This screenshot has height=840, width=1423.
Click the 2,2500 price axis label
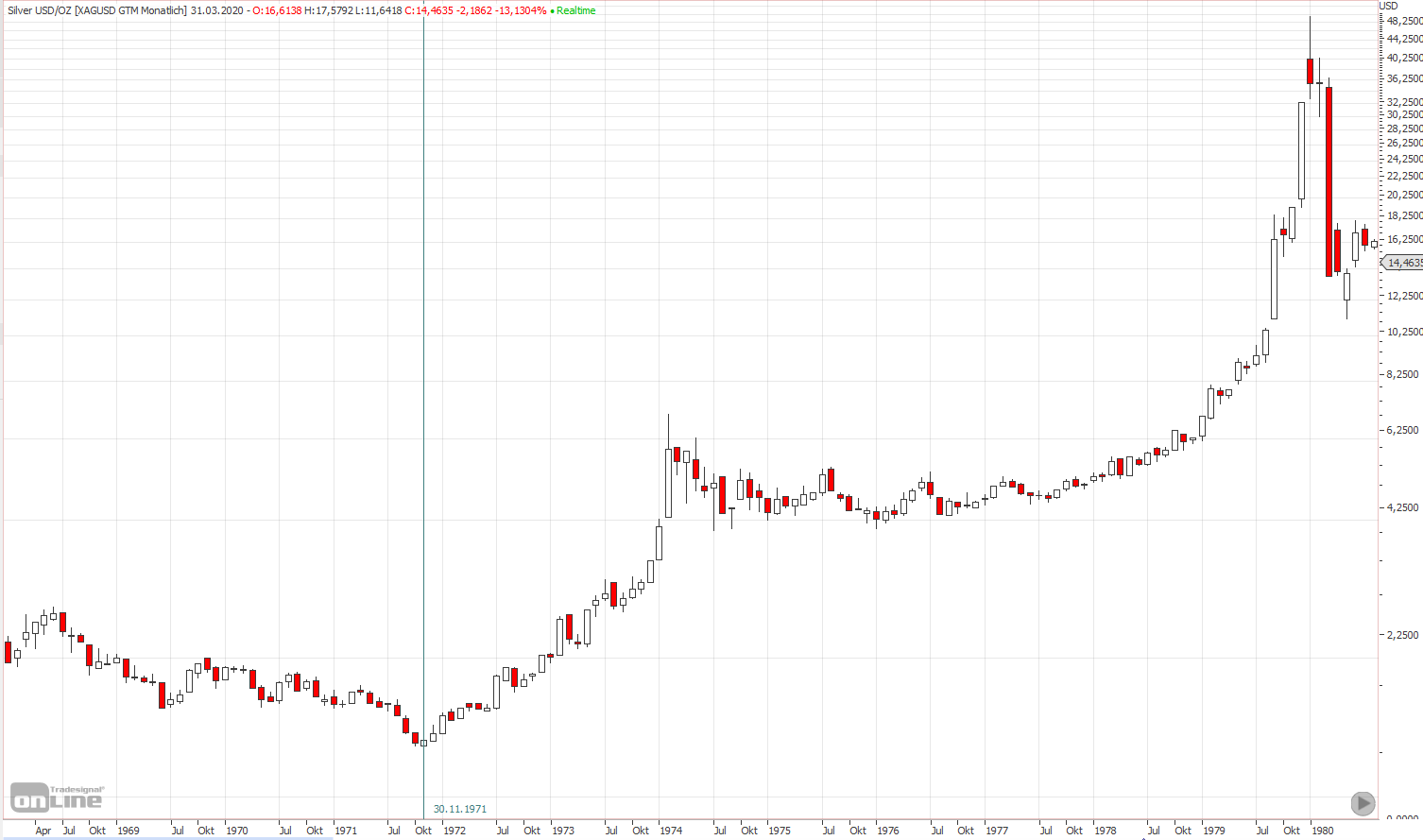tap(1402, 635)
